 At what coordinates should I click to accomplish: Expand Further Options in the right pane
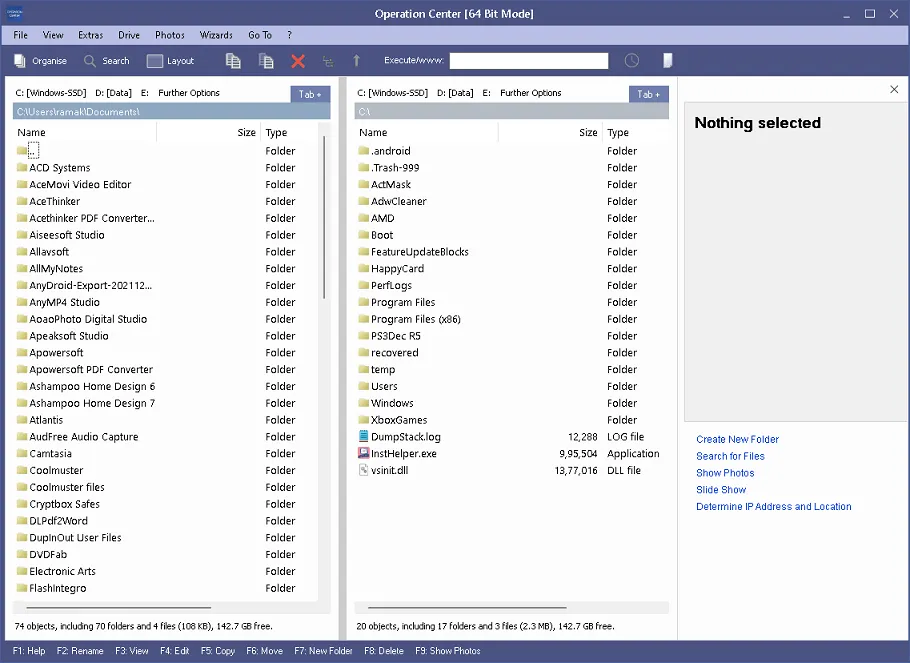530,93
